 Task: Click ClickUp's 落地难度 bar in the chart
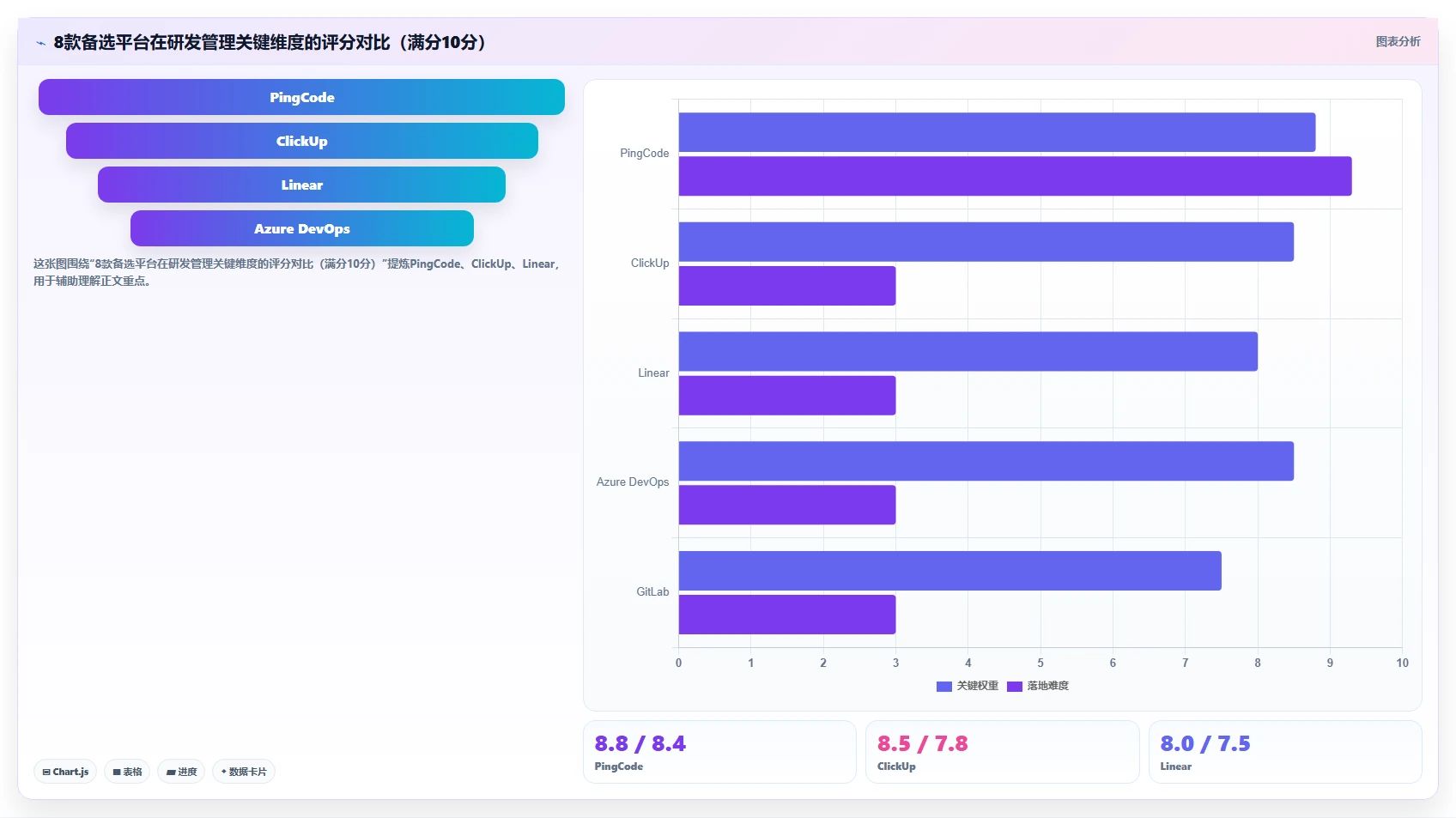click(787, 286)
